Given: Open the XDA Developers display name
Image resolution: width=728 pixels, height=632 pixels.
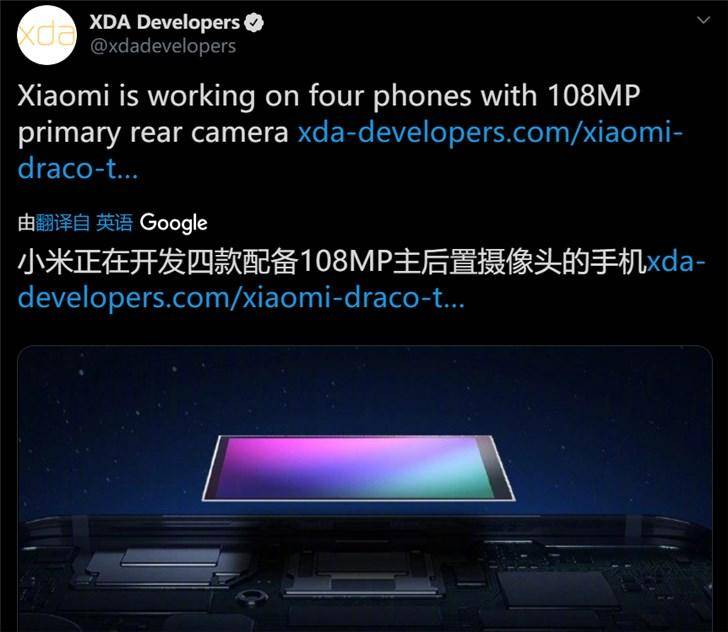Looking at the screenshot, I should 164,22.
